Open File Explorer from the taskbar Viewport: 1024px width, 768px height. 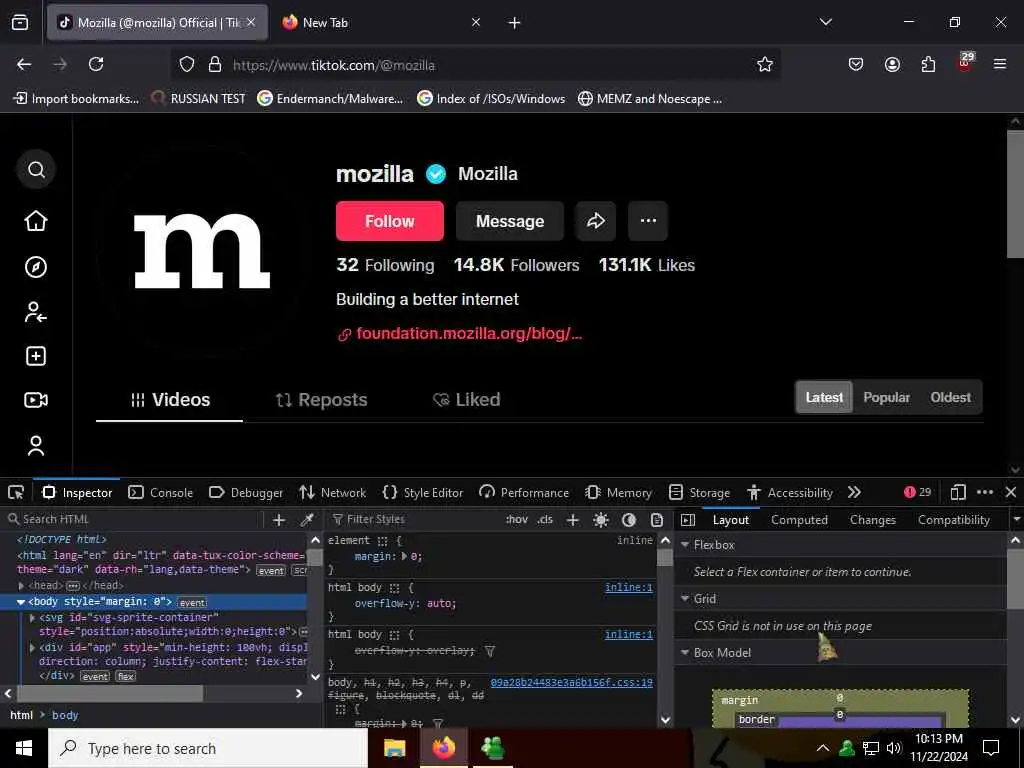point(394,748)
